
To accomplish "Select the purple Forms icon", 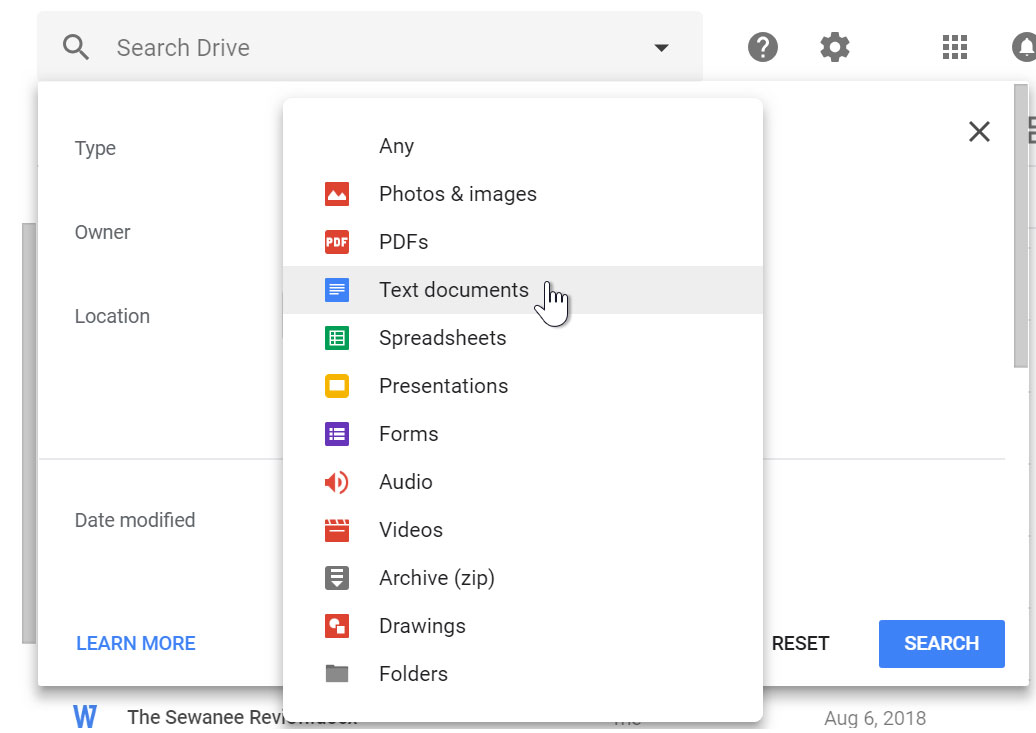I will tap(339, 433).
